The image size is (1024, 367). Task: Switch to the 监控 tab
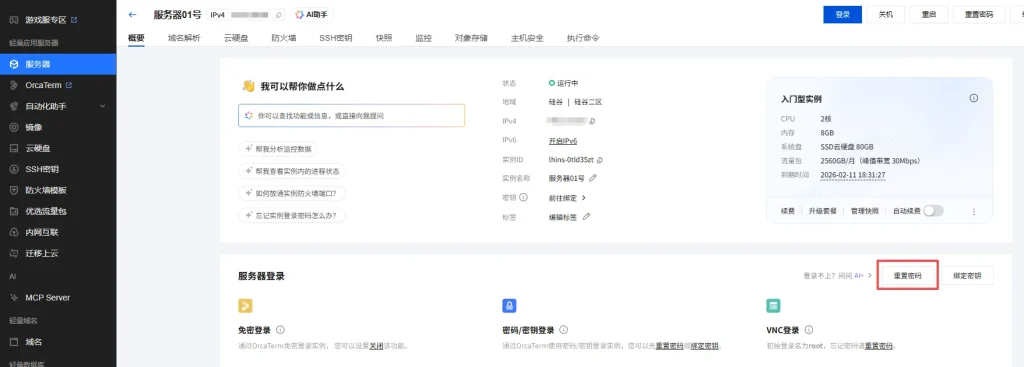[424, 38]
